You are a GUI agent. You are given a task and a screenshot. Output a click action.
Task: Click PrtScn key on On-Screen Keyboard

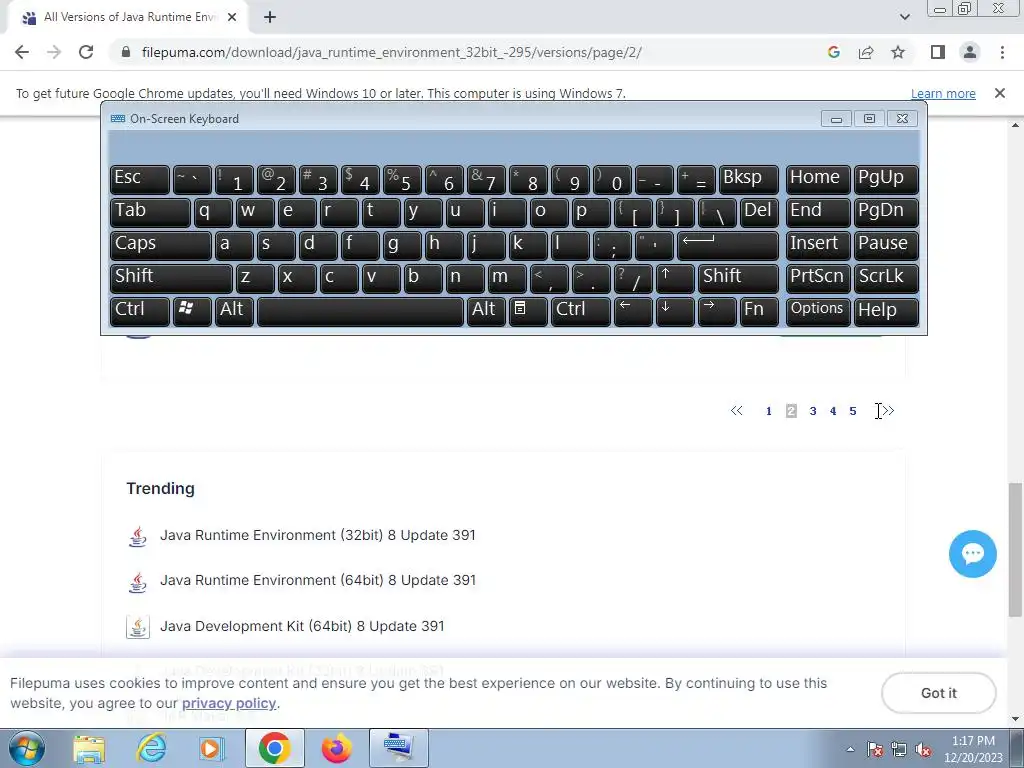coord(818,278)
